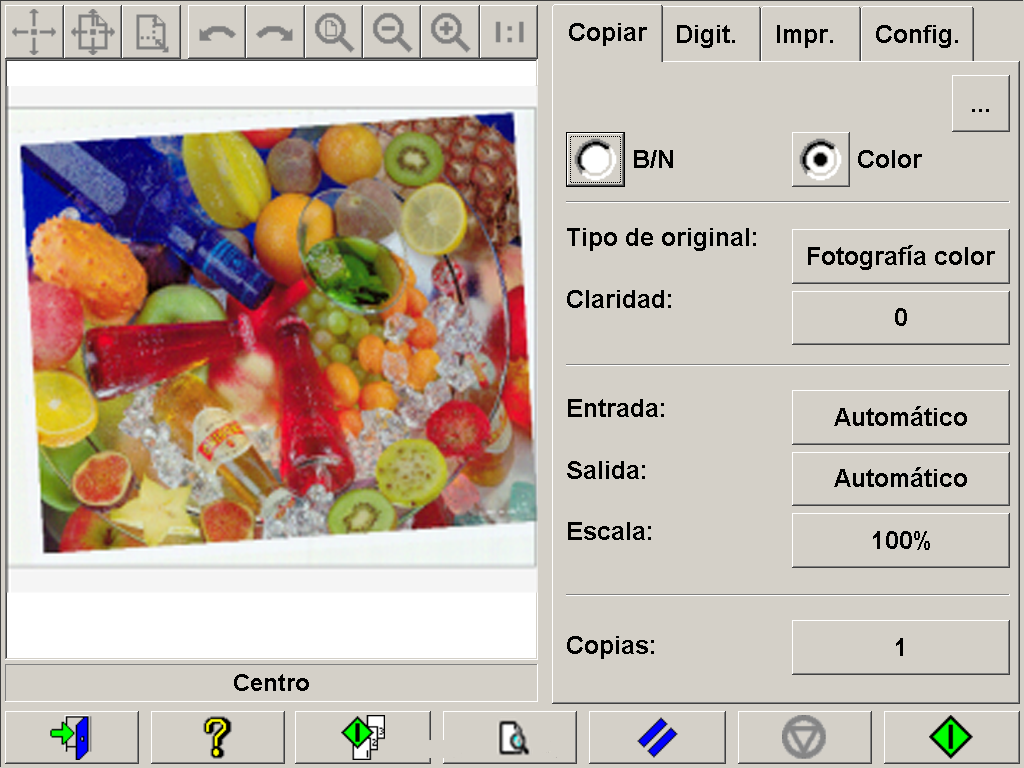Click the fruit preview image
The height and width of the screenshot is (768, 1024).
tap(277, 333)
